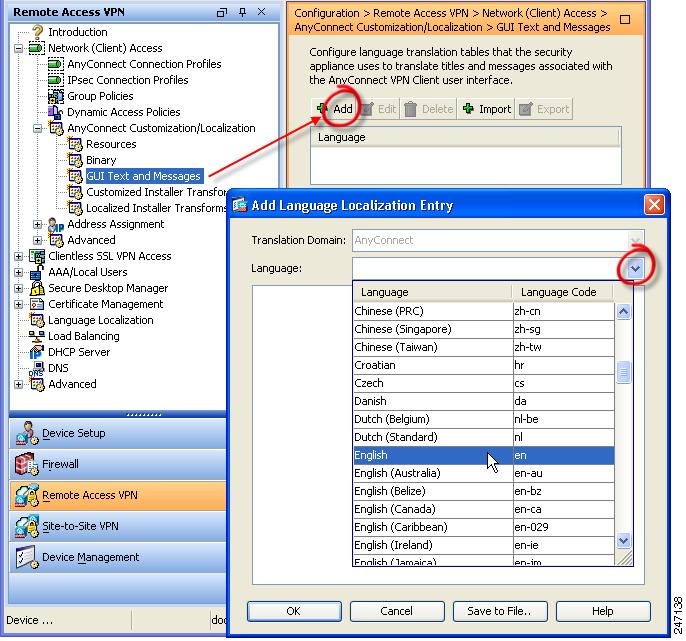The image size is (686, 641).
Task: Click the panel float/restore icon
Action: point(222,12)
